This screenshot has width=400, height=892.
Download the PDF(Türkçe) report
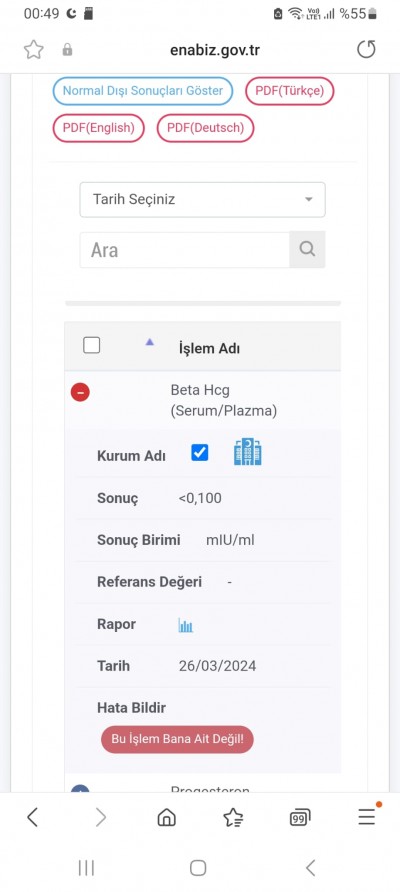290,91
